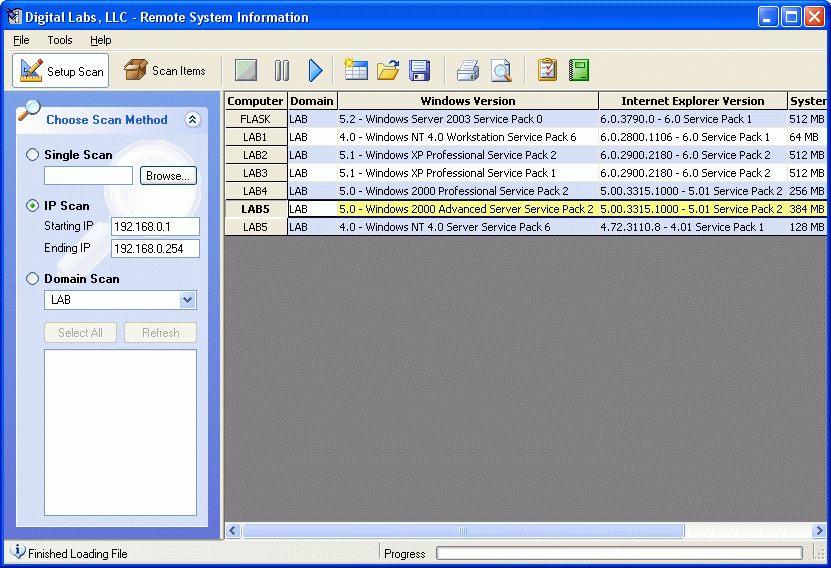Image resolution: width=831 pixels, height=568 pixels.
Task: Click the new table icon in toolbar
Action: (x=356, y=71)
